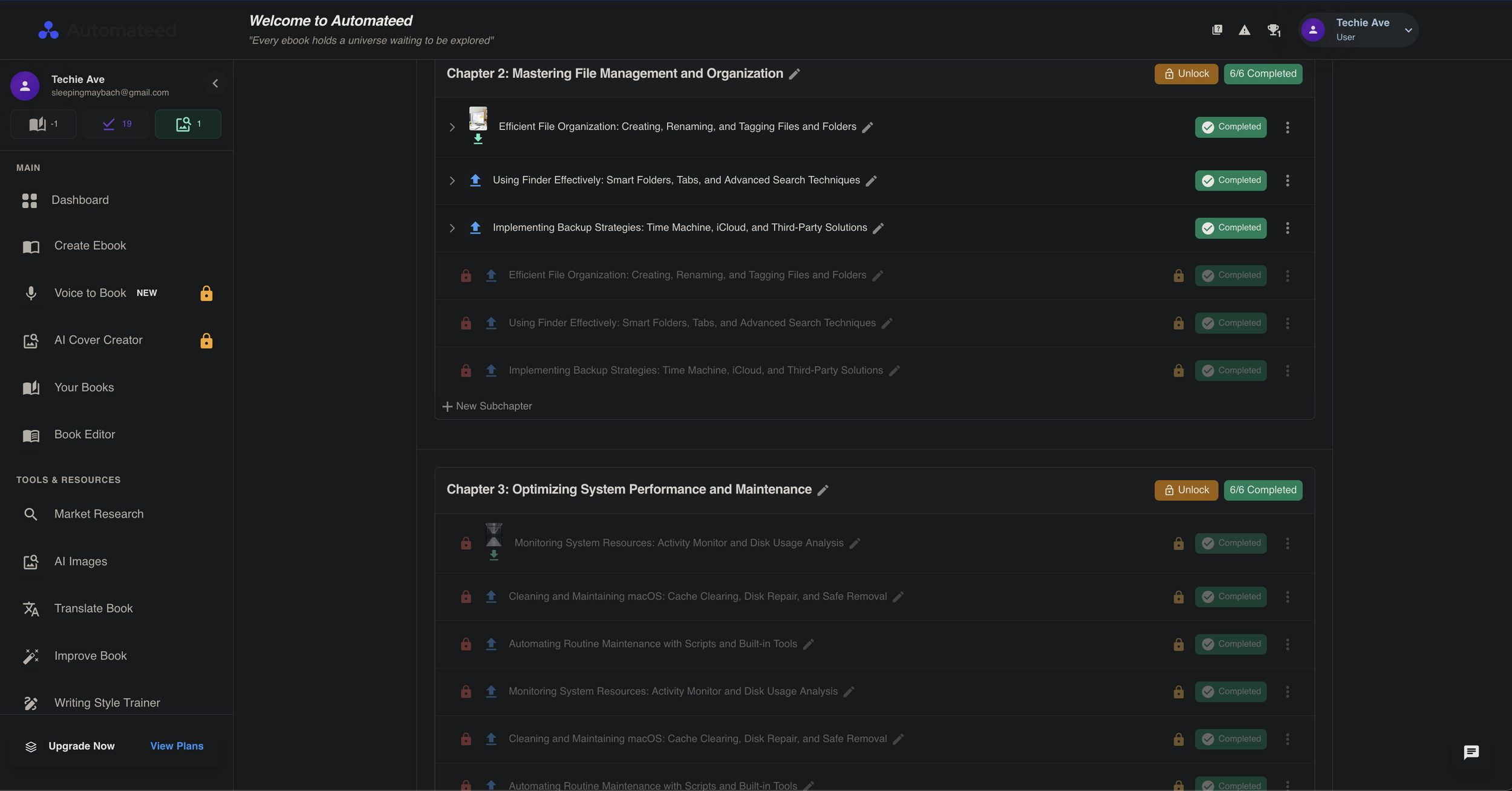Viewport: 1512px width, 791px height.
Task: Open the AI Images tool
Action: pyautogui.click(x=81, y=561)
